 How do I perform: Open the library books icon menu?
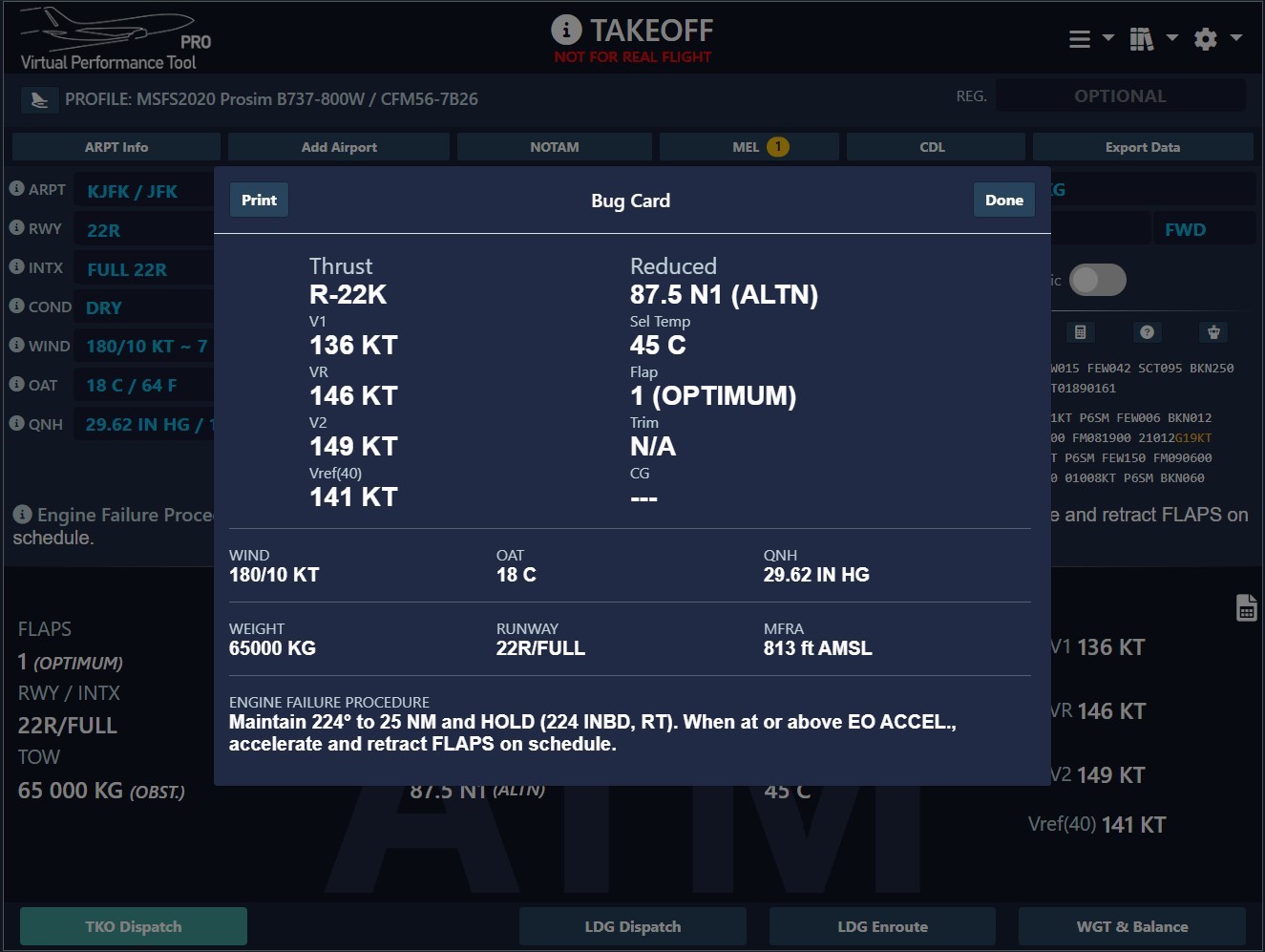tap(1142, 39)
